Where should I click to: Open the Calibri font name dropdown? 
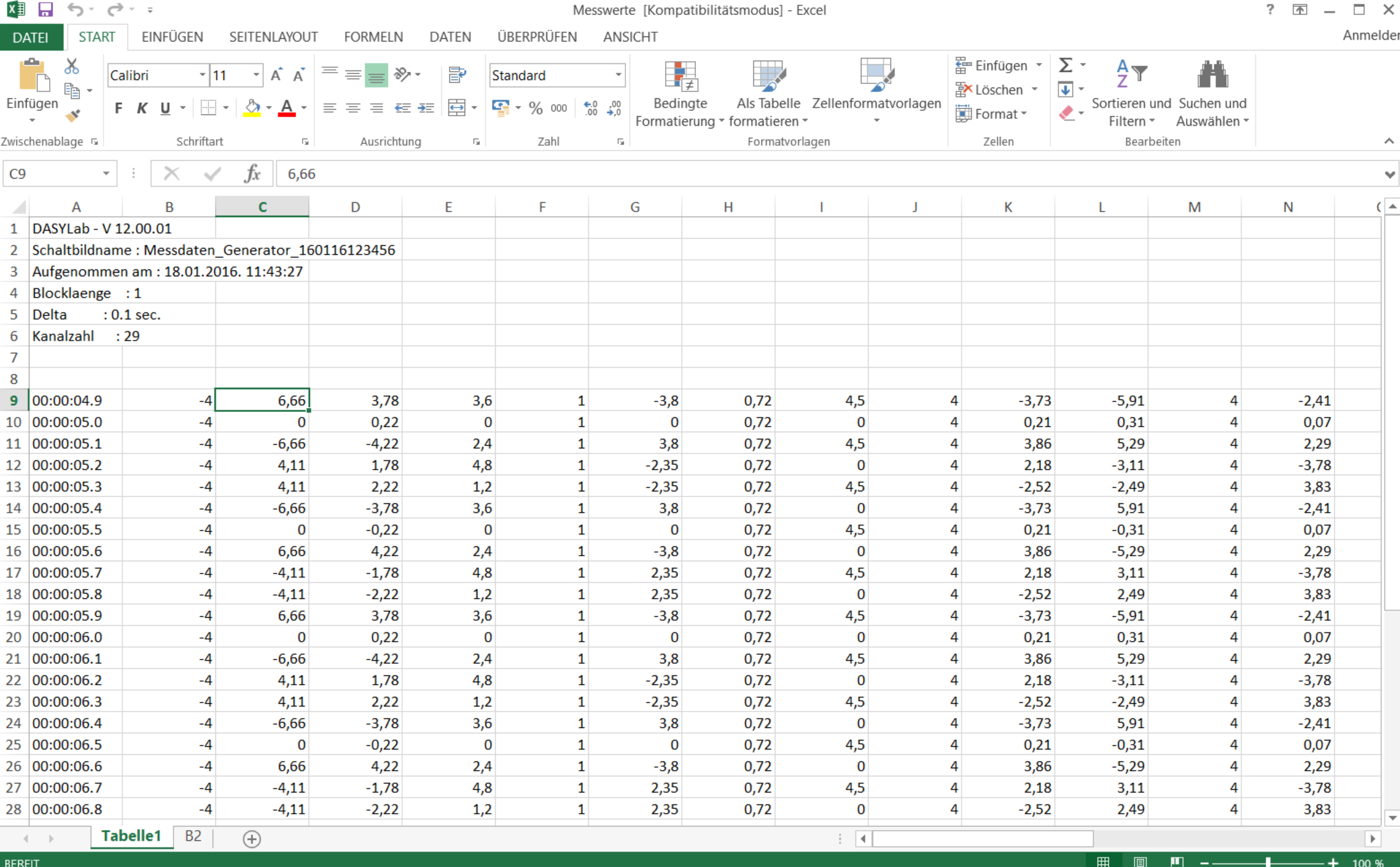point(202,75)
